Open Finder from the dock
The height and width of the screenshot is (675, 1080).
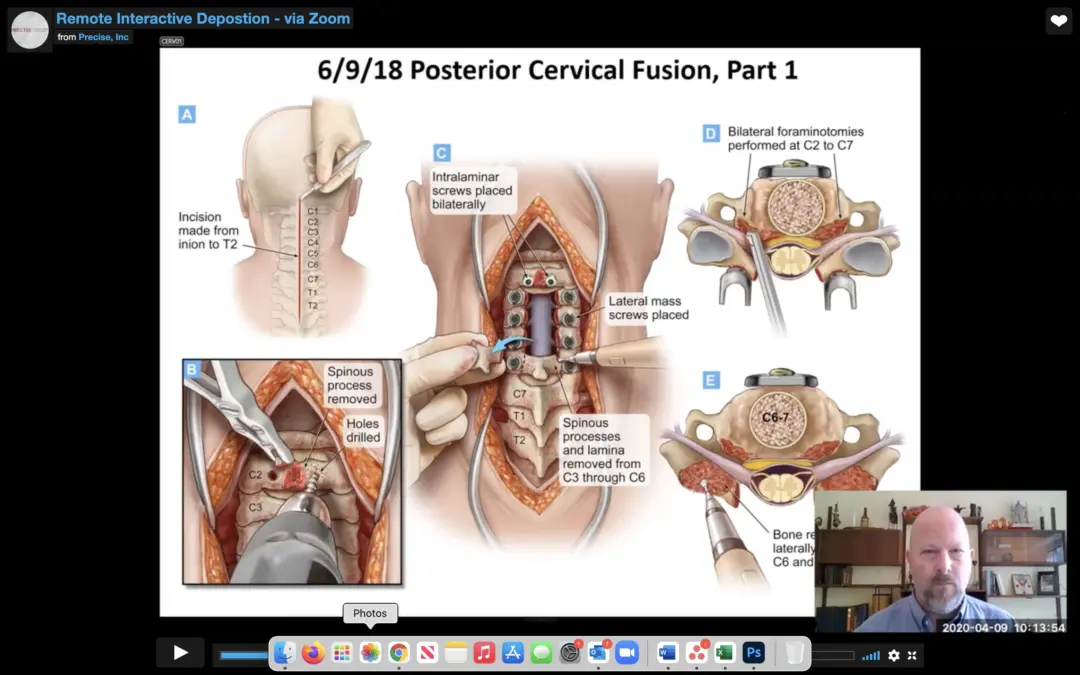(x=284, y=652)
